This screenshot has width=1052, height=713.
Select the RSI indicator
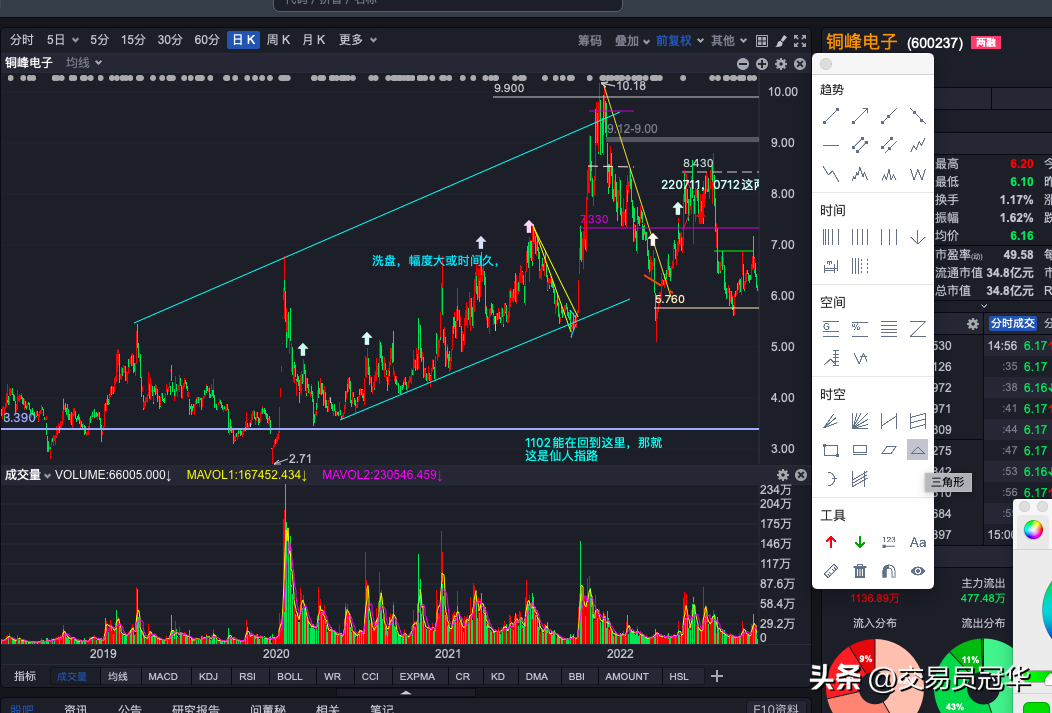(x=248, y=676)
